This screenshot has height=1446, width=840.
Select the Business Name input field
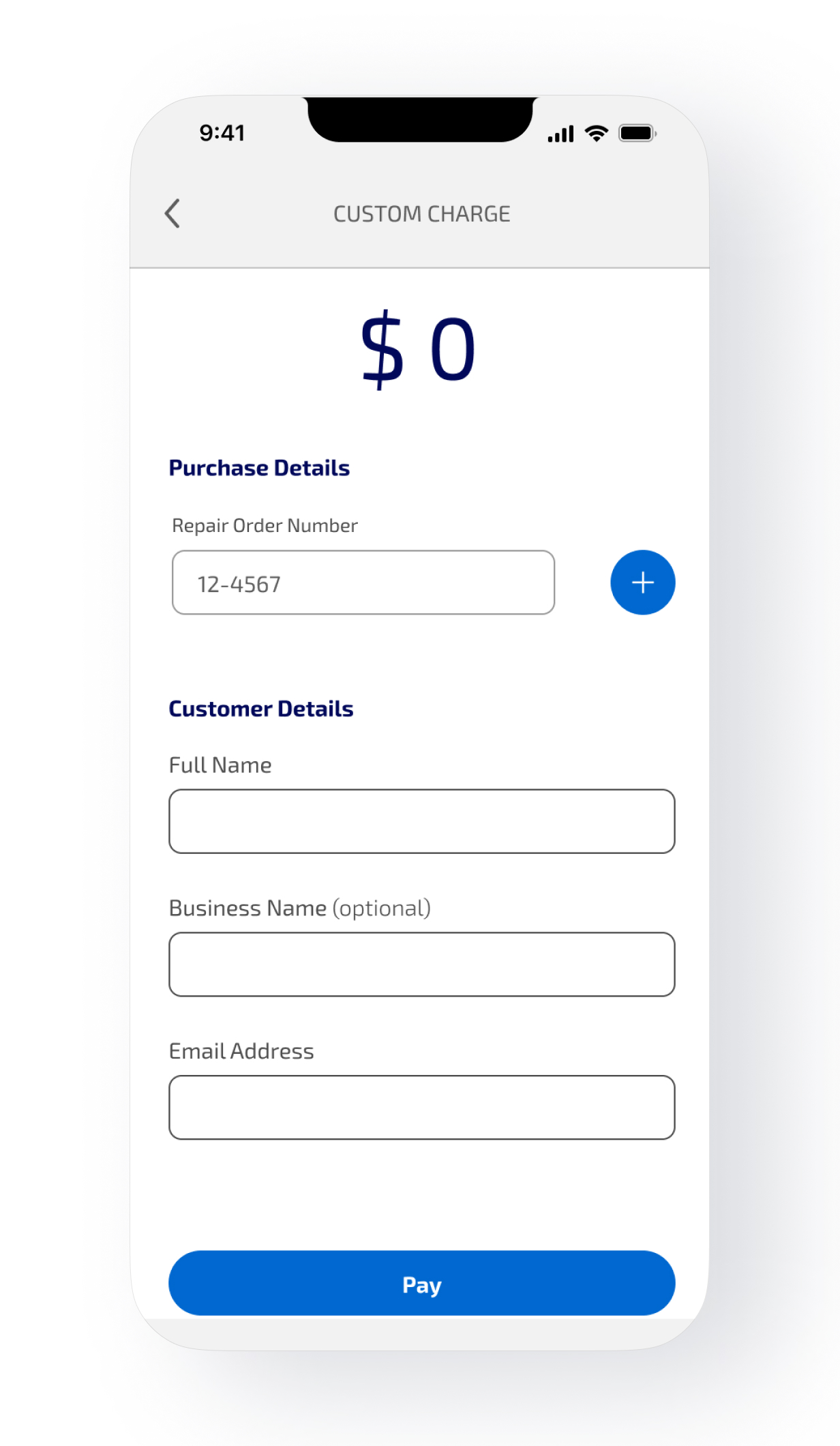pos(421,964)
